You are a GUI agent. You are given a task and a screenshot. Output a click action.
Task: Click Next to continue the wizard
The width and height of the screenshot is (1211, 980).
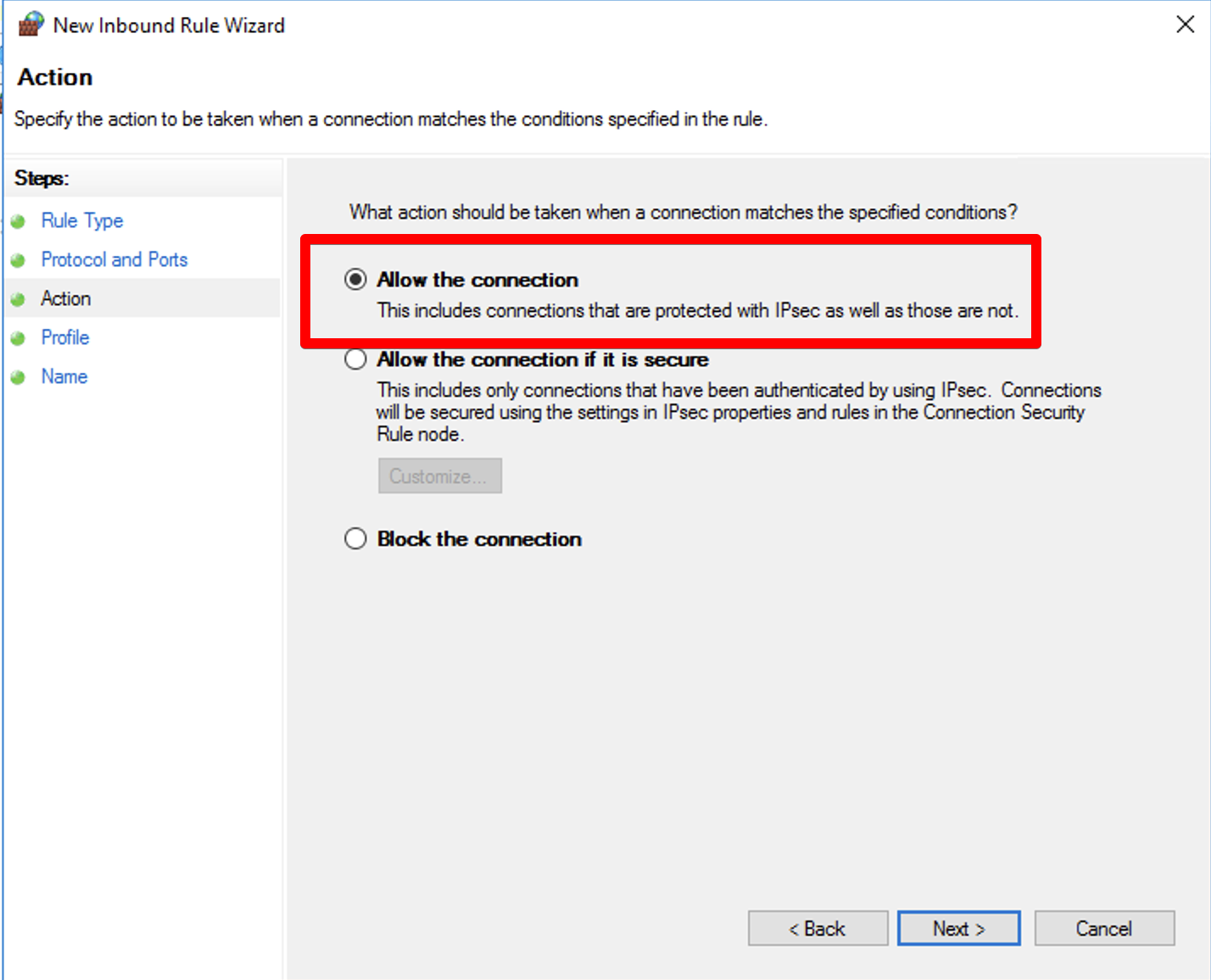pos(958,929)
